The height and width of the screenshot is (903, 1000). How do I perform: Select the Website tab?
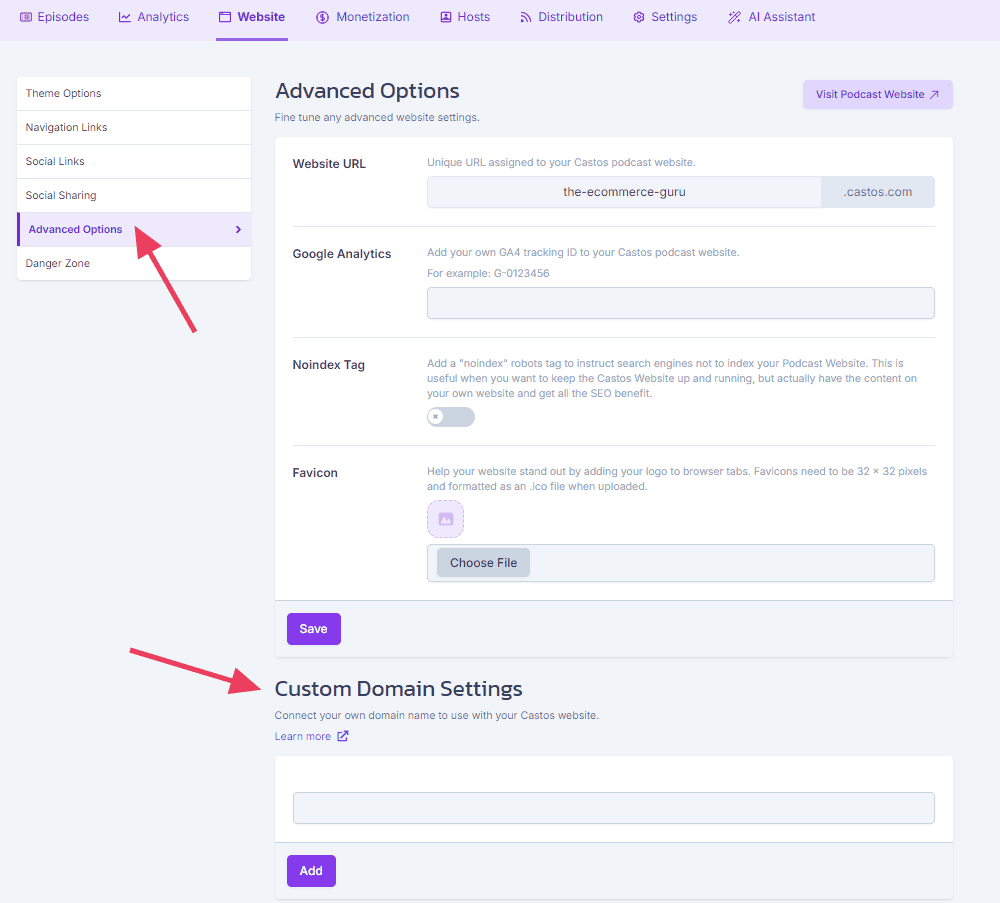click(252, 17)
